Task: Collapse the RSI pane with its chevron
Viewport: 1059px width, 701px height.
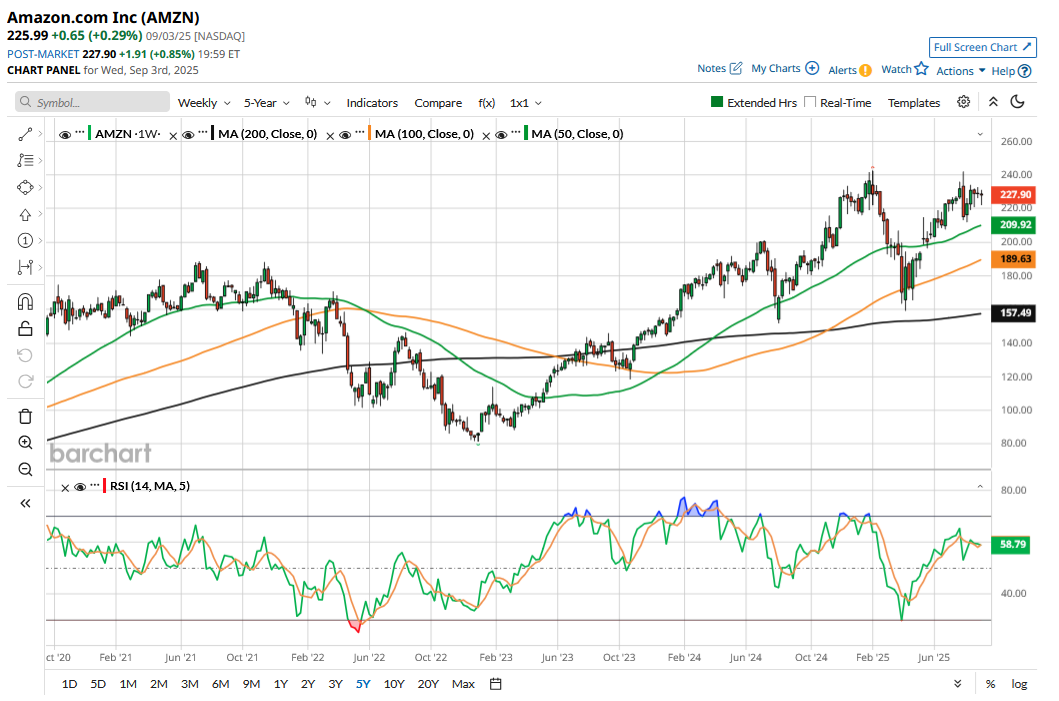Action: [980, 486]
